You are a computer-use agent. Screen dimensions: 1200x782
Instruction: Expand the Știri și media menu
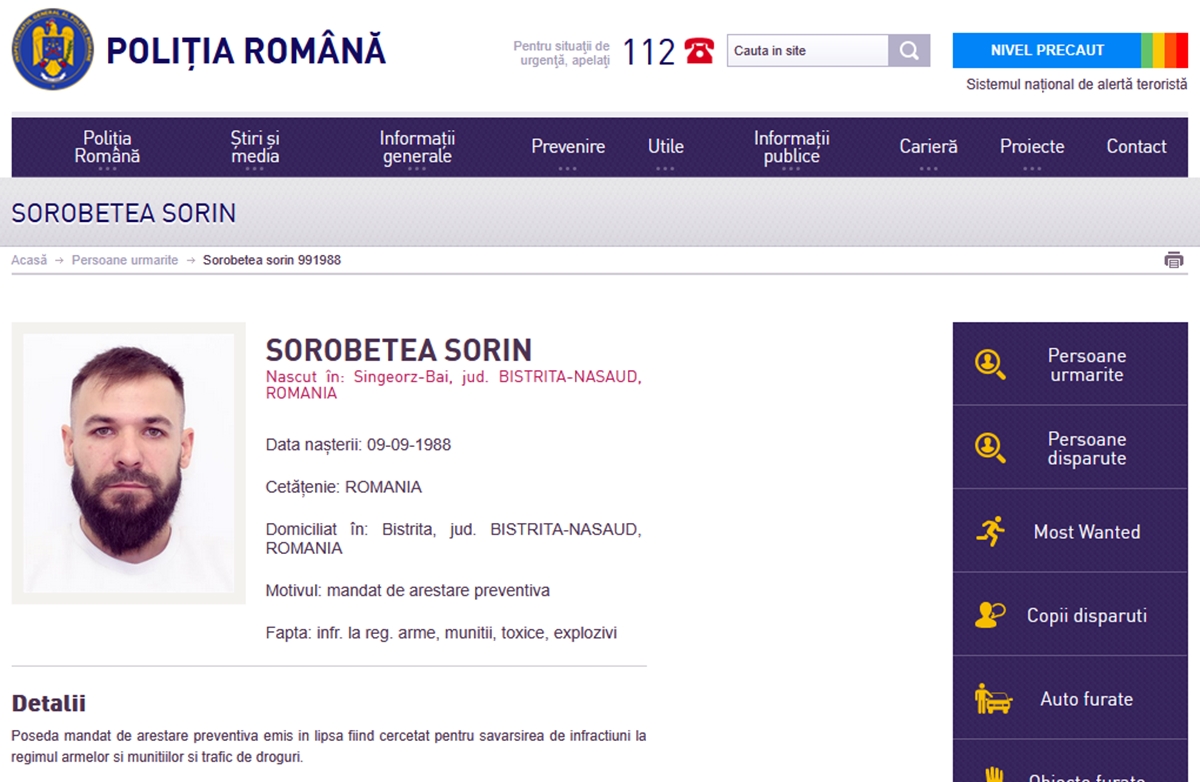pyautogui.click(x=255, y=147)
